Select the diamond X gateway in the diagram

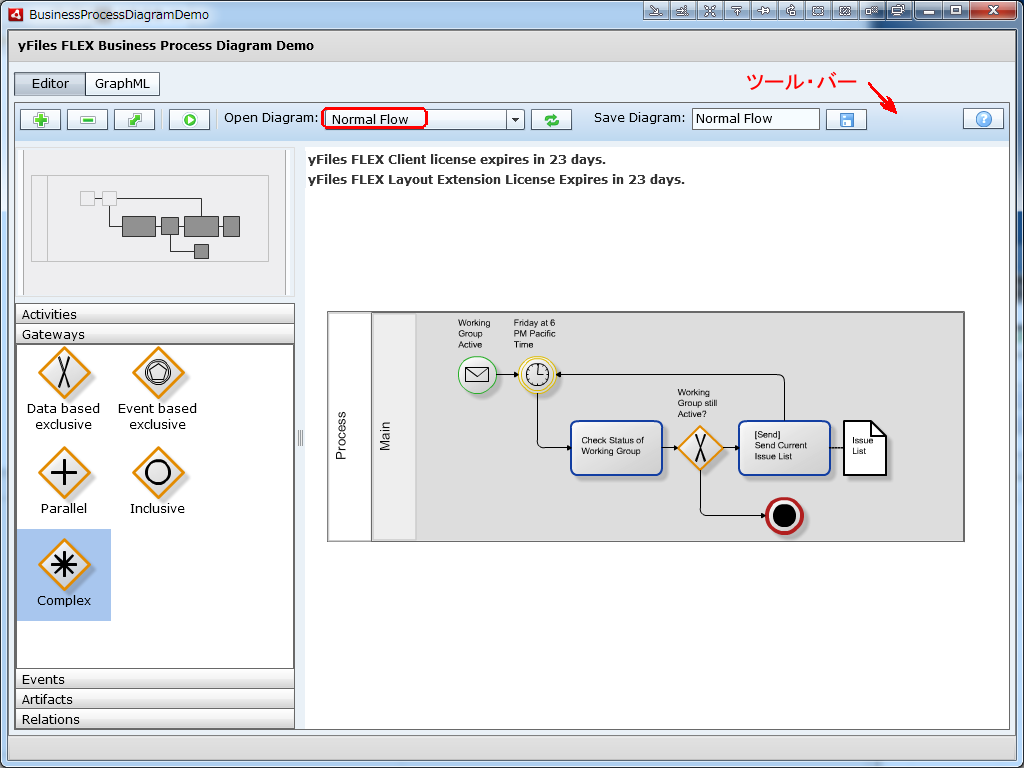(x=700, y=448)
